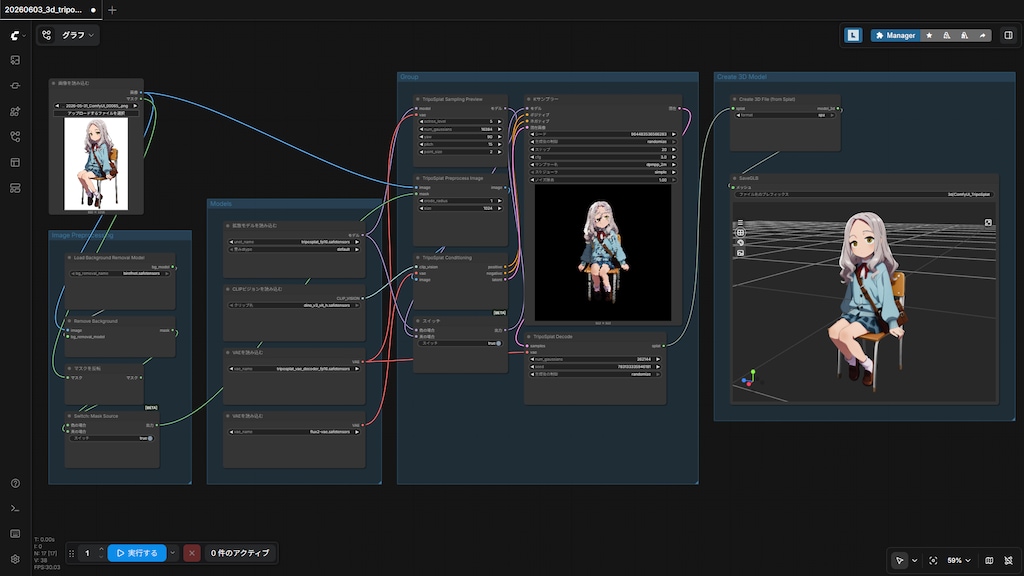Open flux2-vae vae_name combo
Screen dimensions: 1024x576
click(294, 432)
